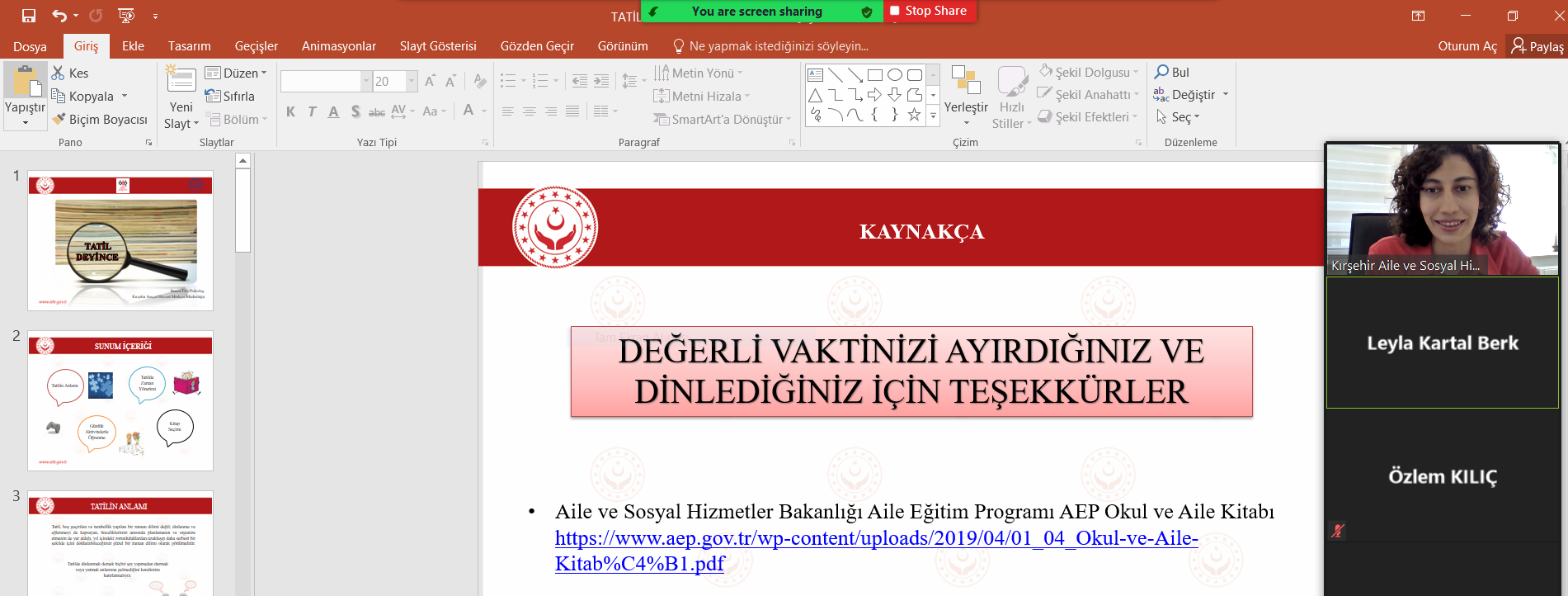Open the Şekil Dolgusu dropdown
Image resolution: width=1568 pixels, height=596 pixels.
click(x=1136, y=73)
